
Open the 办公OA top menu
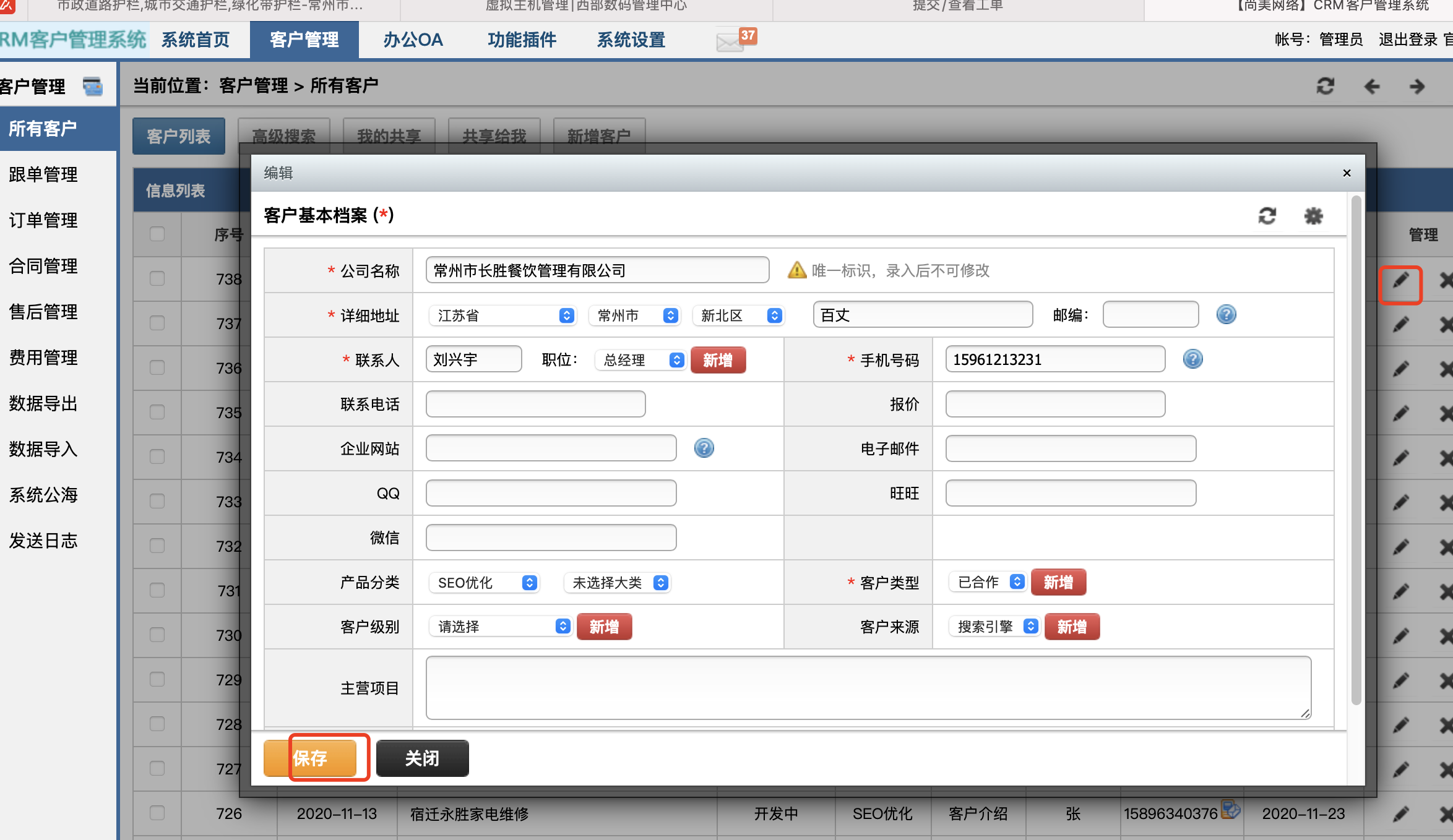pyautogui.click(x=413, y=40)
